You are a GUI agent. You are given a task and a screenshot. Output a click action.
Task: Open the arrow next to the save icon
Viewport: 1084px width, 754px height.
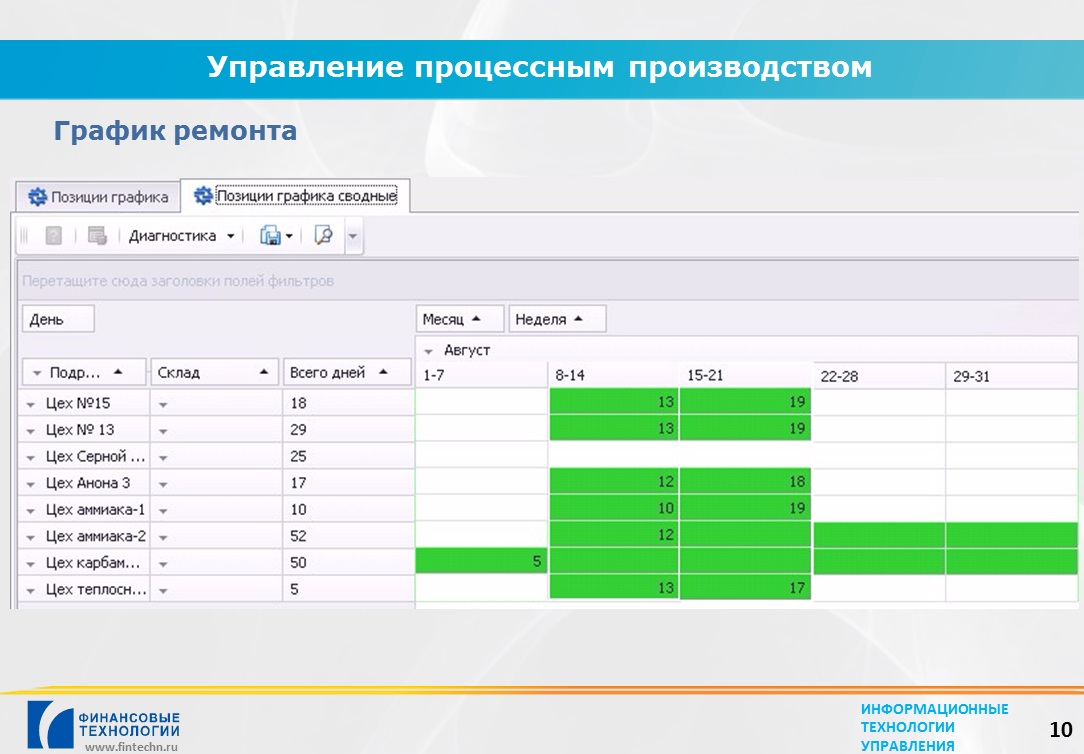289,236
